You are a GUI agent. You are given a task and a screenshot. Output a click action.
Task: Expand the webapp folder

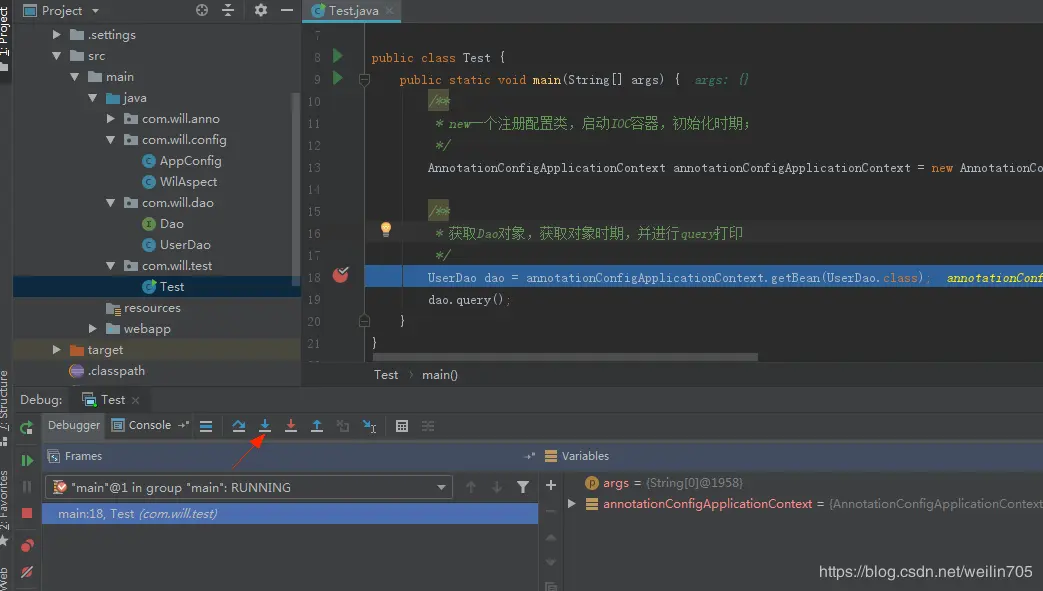pos(92,329)
